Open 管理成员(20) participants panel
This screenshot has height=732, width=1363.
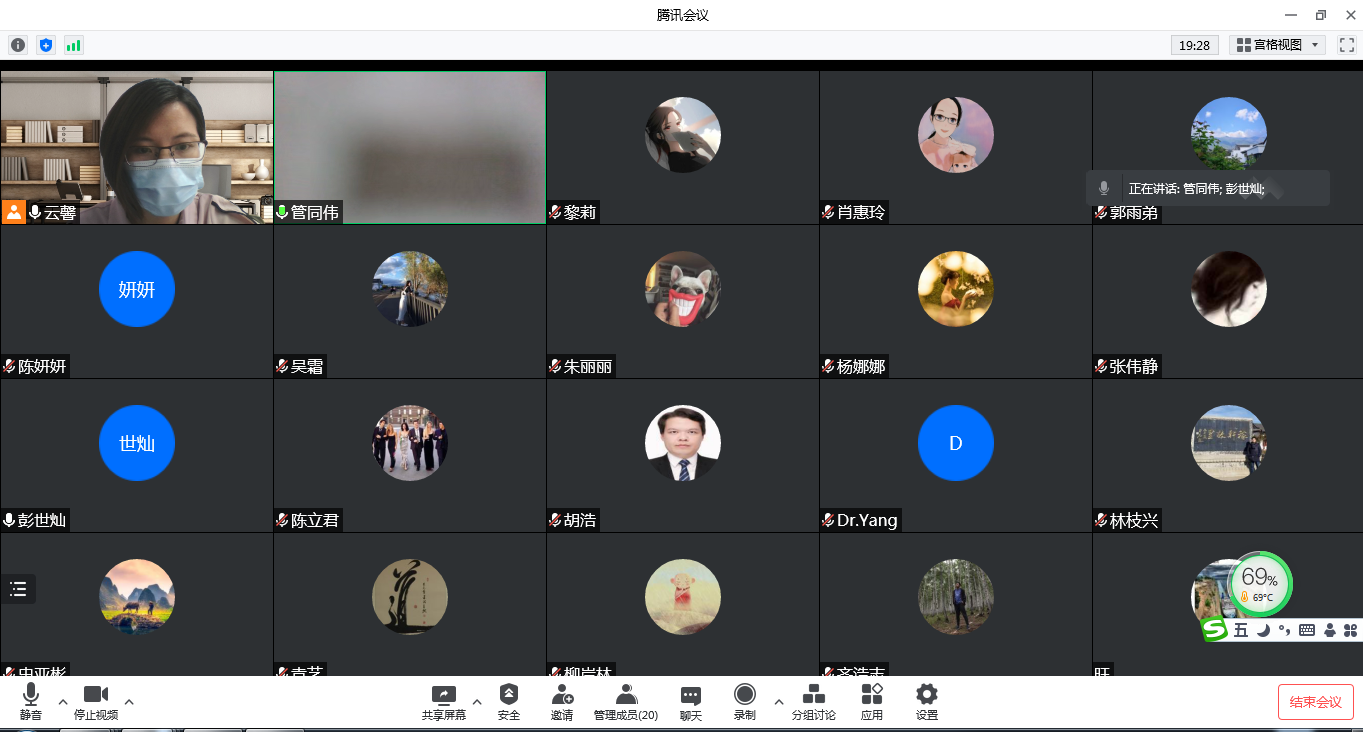tap(626, 701)
